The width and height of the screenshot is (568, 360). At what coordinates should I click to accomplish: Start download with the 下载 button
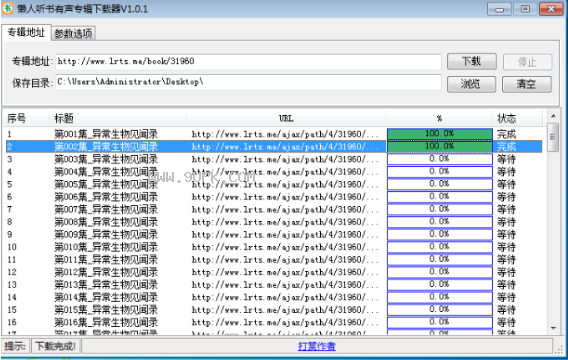coord(472,62)
